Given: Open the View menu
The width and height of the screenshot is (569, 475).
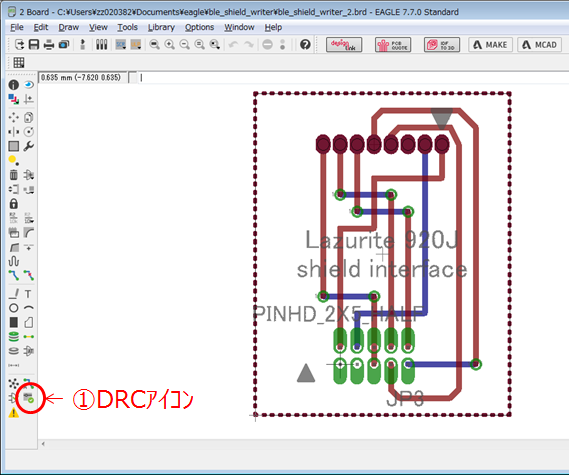Looking at the screenshot, I should pyautogui.click(x=98, y=27).
